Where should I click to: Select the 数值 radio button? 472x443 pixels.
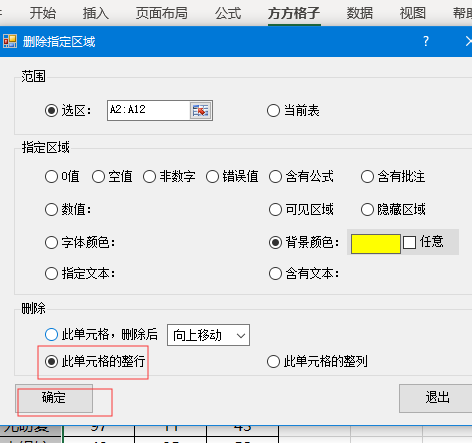pos(51,210)
